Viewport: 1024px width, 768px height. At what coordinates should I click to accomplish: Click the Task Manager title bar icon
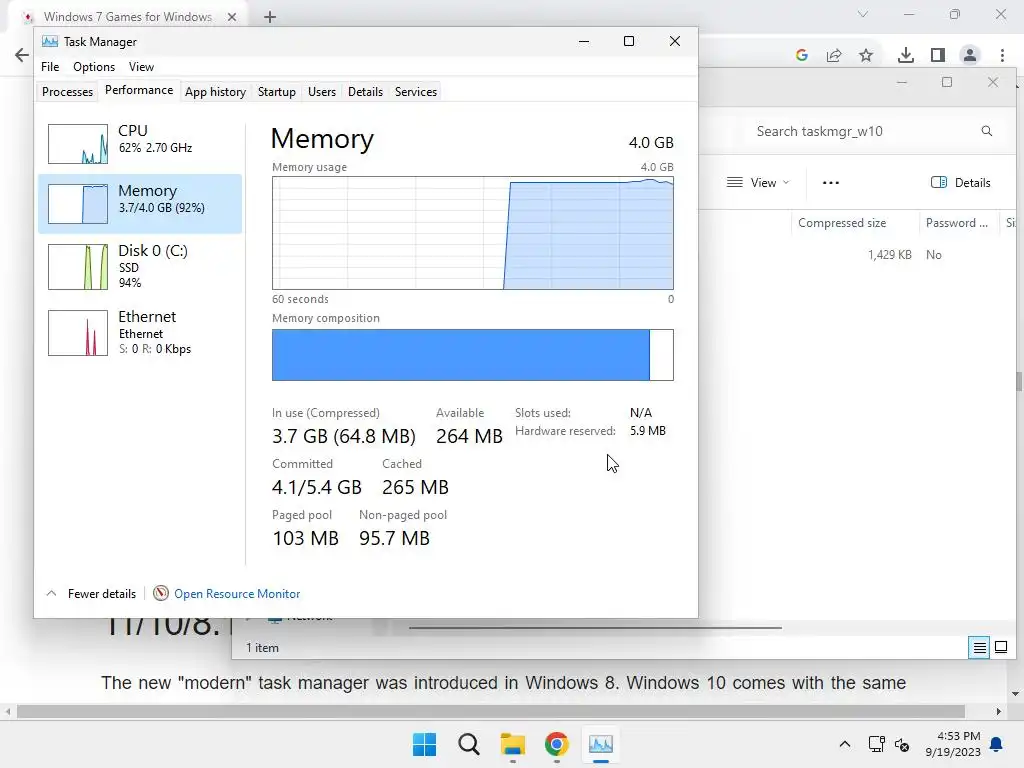pos(50,42)
